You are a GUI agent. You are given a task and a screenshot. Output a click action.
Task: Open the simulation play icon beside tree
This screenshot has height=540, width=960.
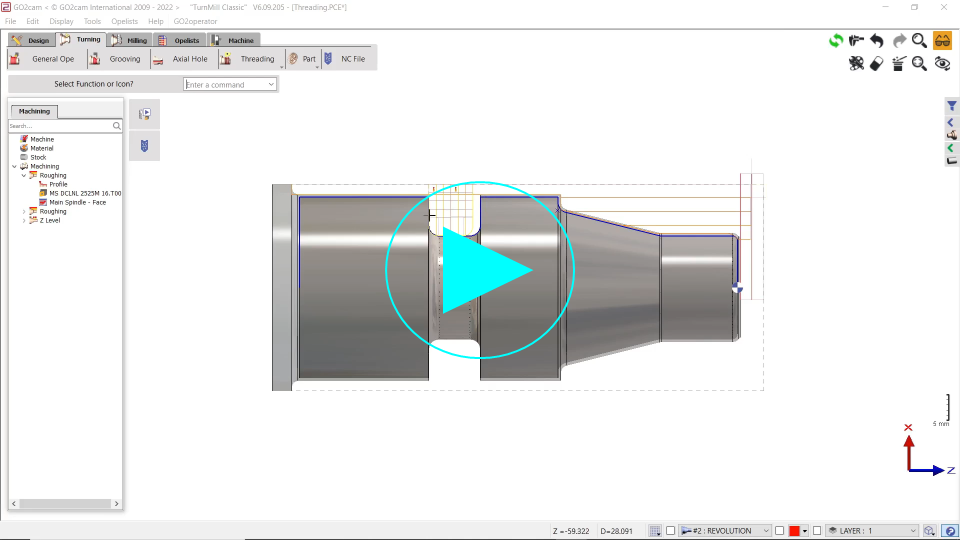[x=144, y=114]
